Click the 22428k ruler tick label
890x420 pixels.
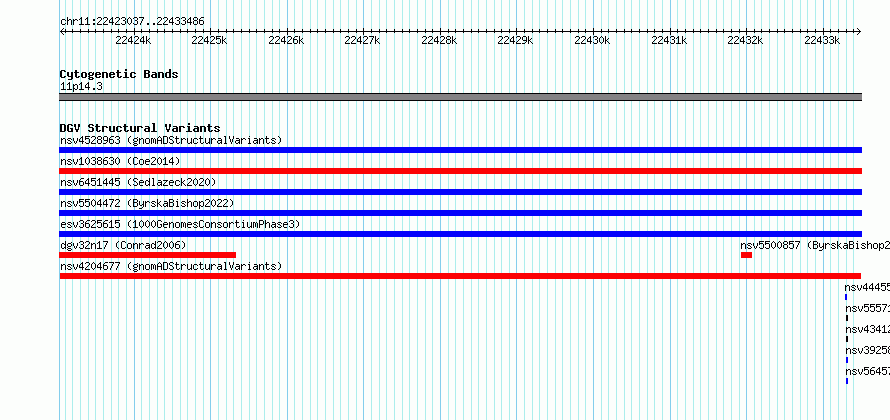click(x=439, y=40)
